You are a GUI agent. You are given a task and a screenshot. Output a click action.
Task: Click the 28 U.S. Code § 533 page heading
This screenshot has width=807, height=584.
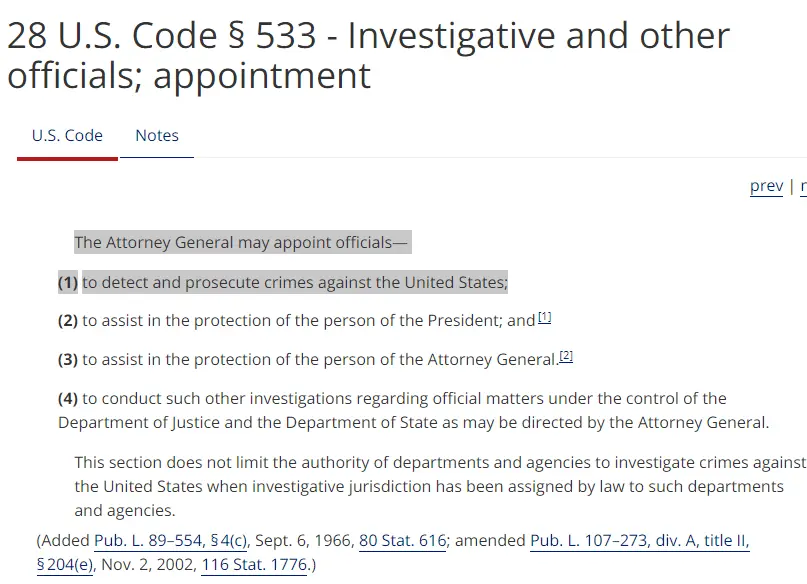tap(368, 56)
